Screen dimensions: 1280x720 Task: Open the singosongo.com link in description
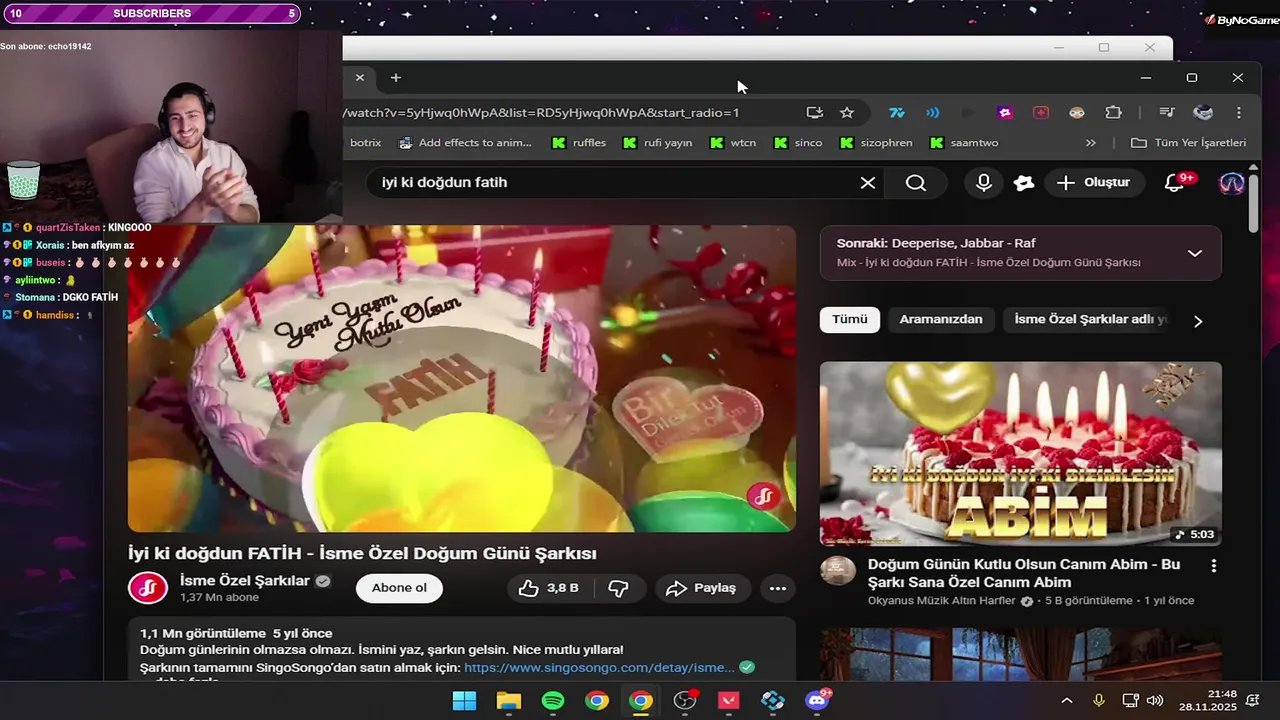point(599,668)
